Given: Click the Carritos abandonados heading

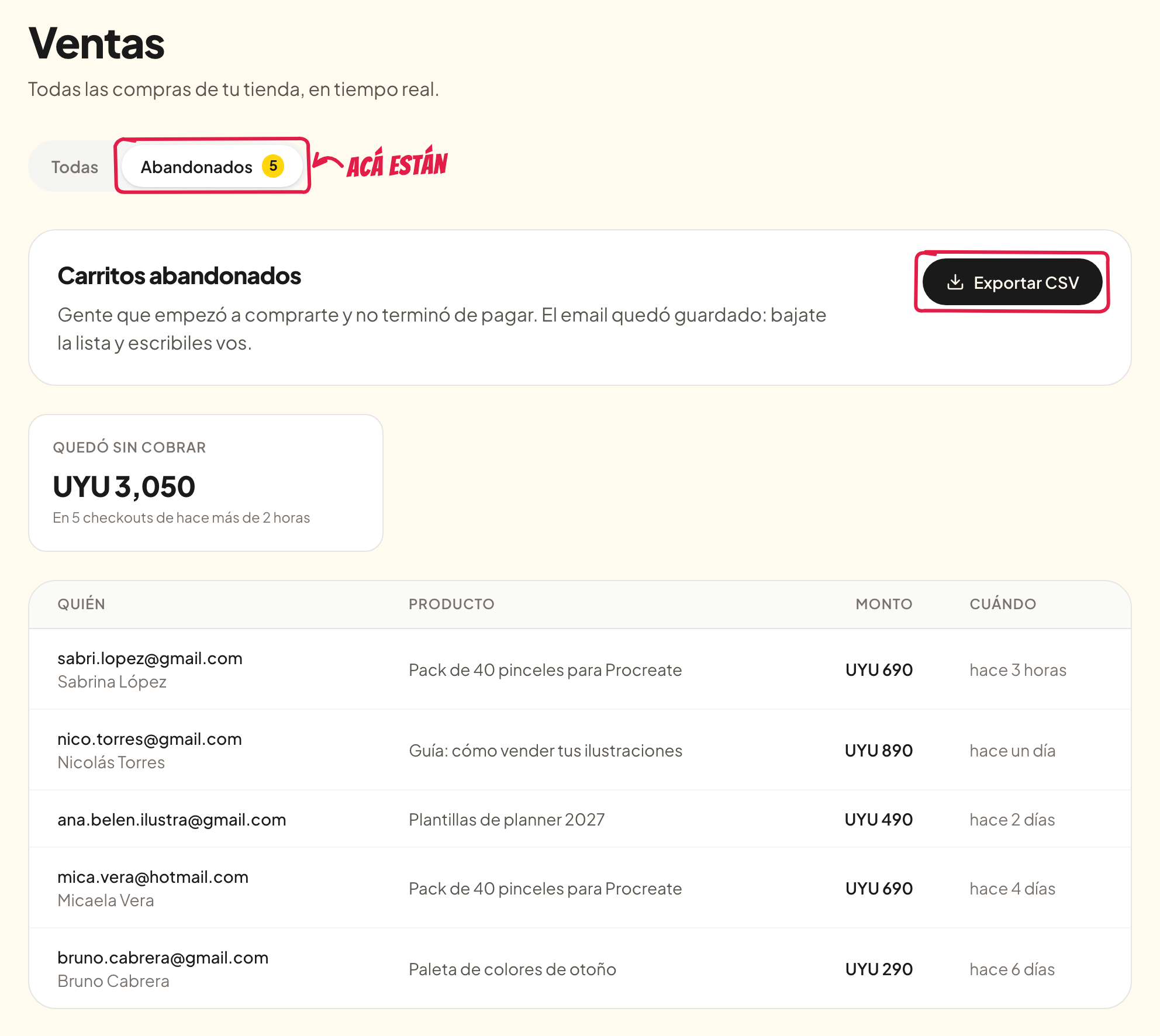Looking at the screenshot, I should [x=179, y=276].
